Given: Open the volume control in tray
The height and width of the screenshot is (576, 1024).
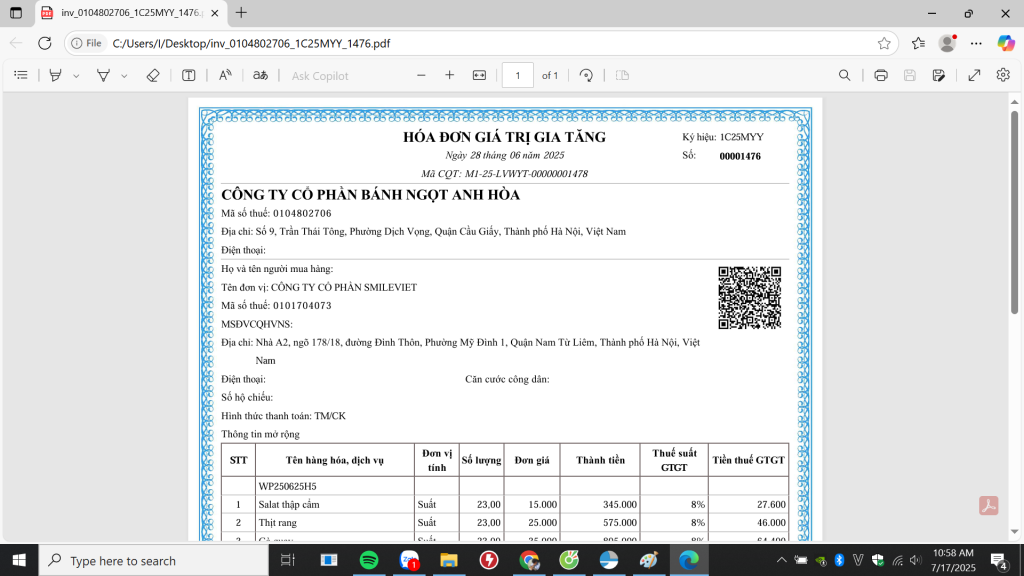Looking at the screenshot, I should pos(916,560).
